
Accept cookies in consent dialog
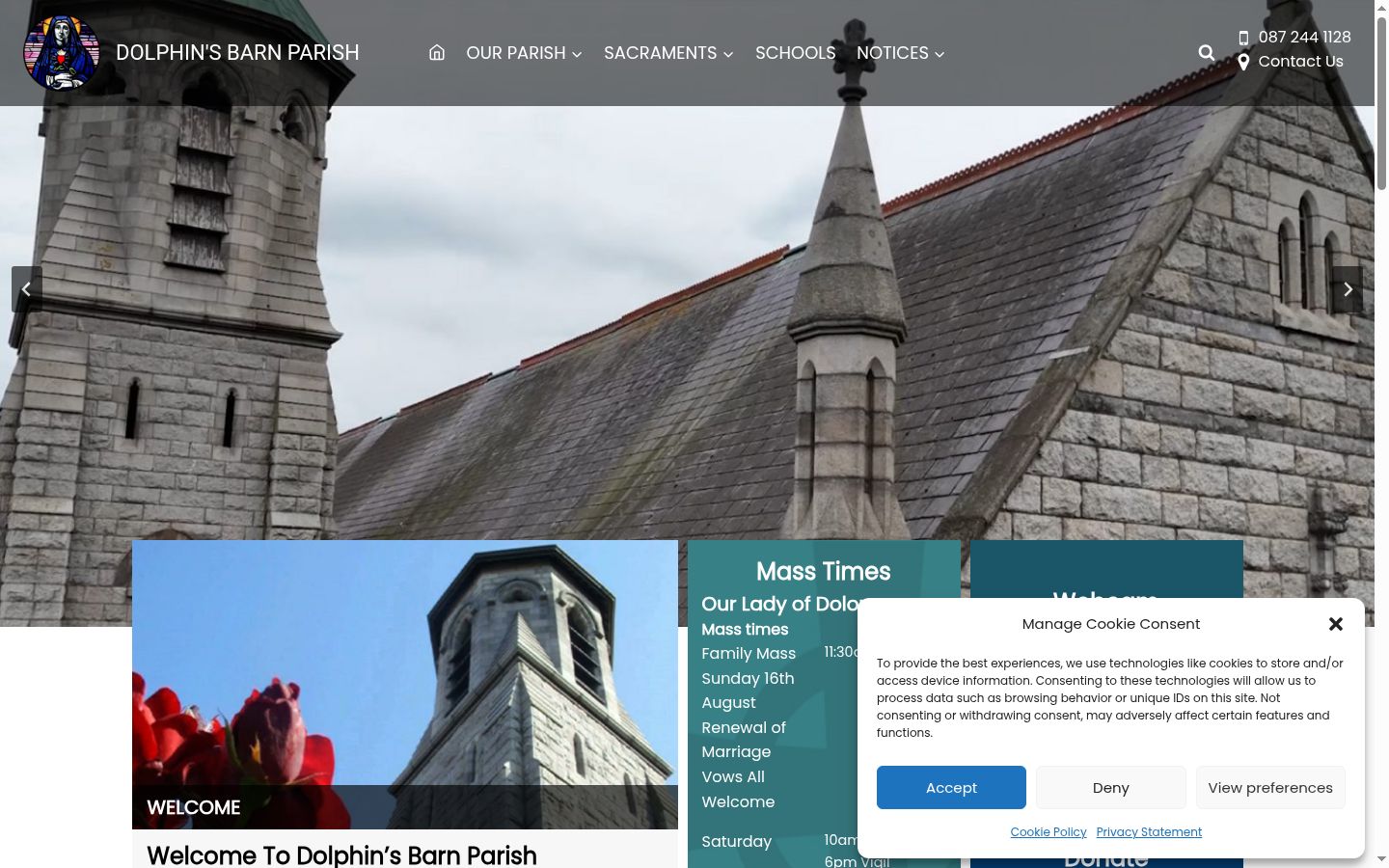click(x=951, y=788)
